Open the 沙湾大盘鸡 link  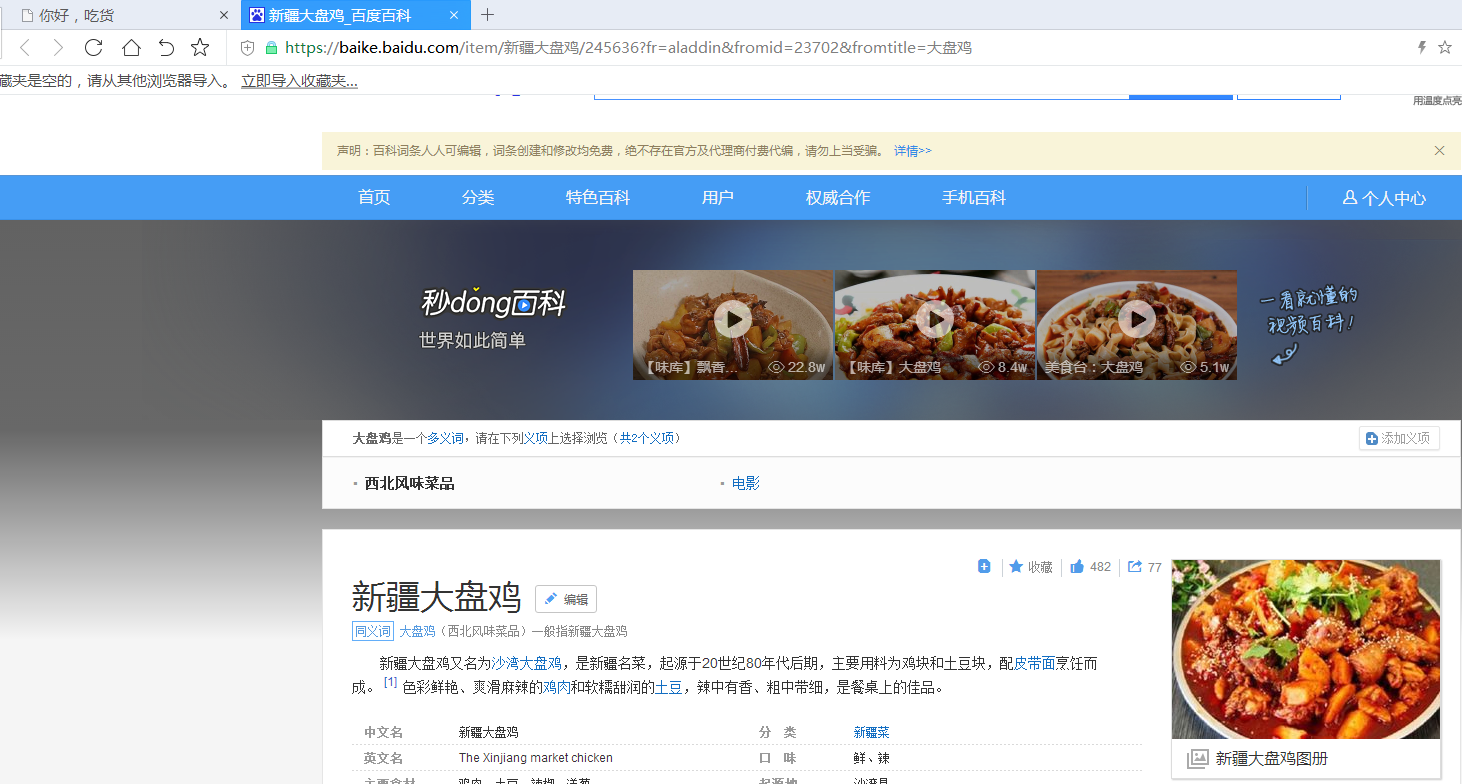point(526,663)
